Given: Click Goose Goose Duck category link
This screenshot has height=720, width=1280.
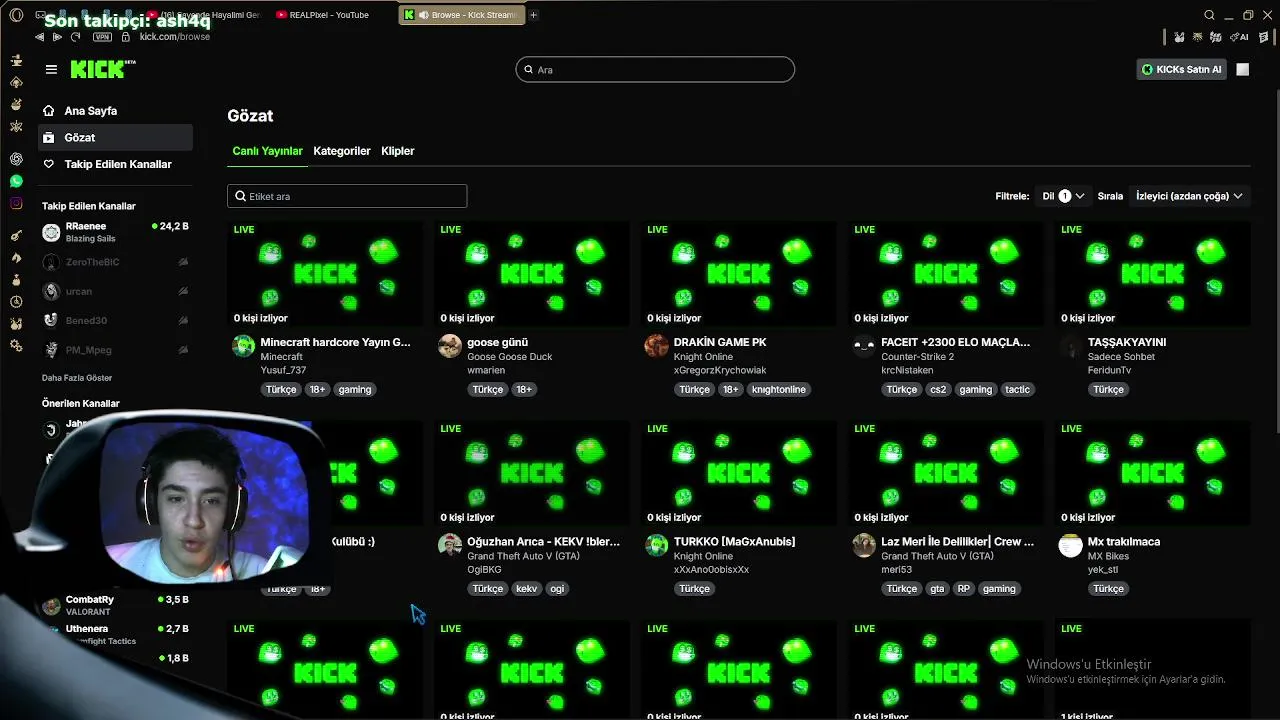Looking at the screenshot, I should coord(510,357).
